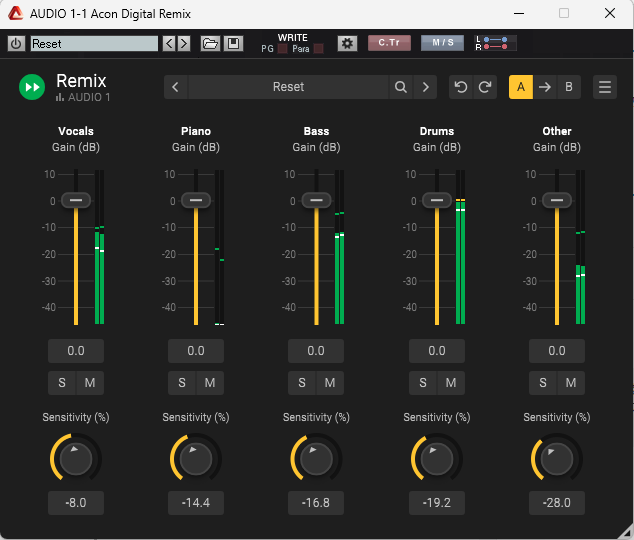634x540 pixels.
Task: Mute the Bass stem
Action: point(330,383)
